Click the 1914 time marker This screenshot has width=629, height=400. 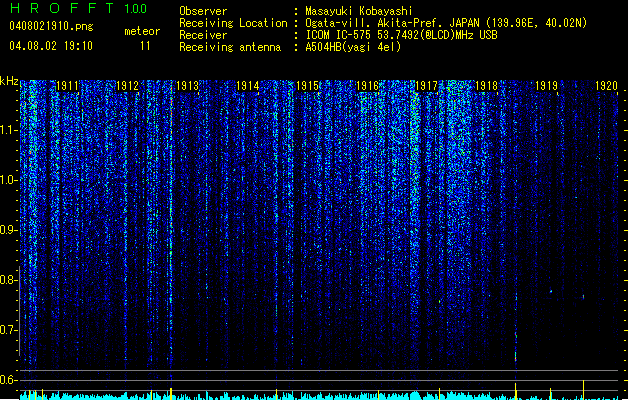[x=248, y=86]
